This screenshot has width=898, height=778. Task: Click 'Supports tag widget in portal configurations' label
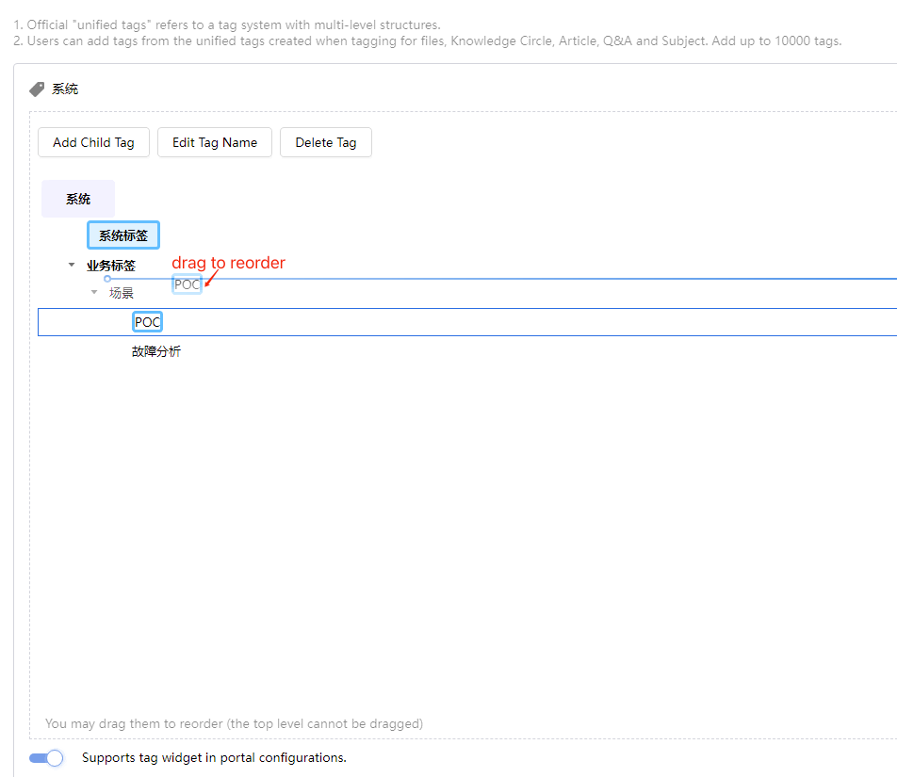point(214,757)
